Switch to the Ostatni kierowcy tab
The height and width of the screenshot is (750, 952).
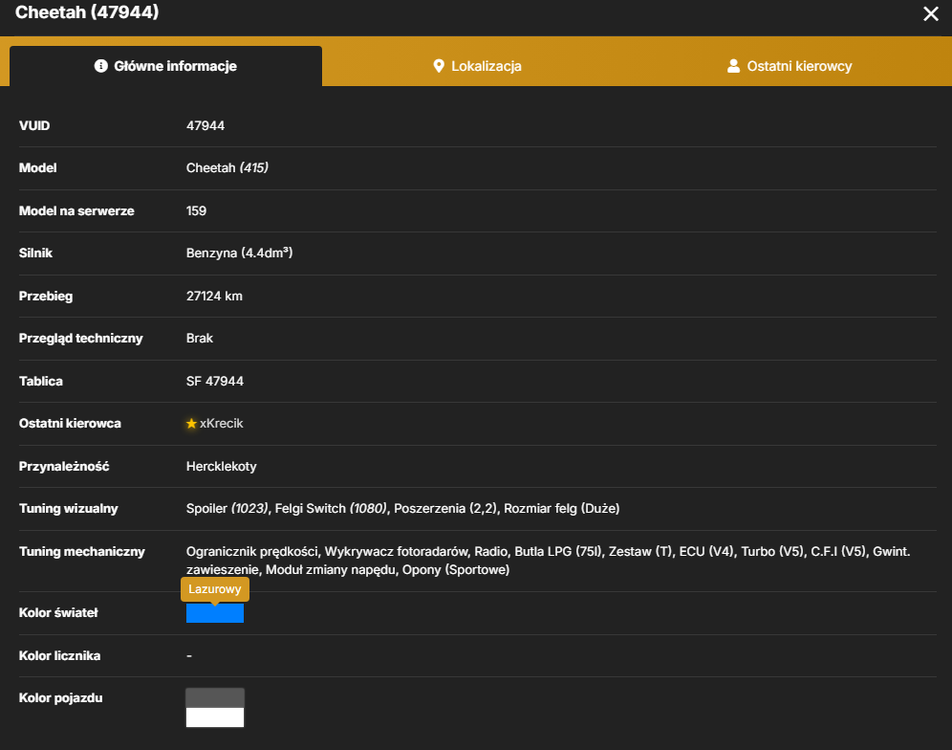pyautogui.click(x=789, y=66)
